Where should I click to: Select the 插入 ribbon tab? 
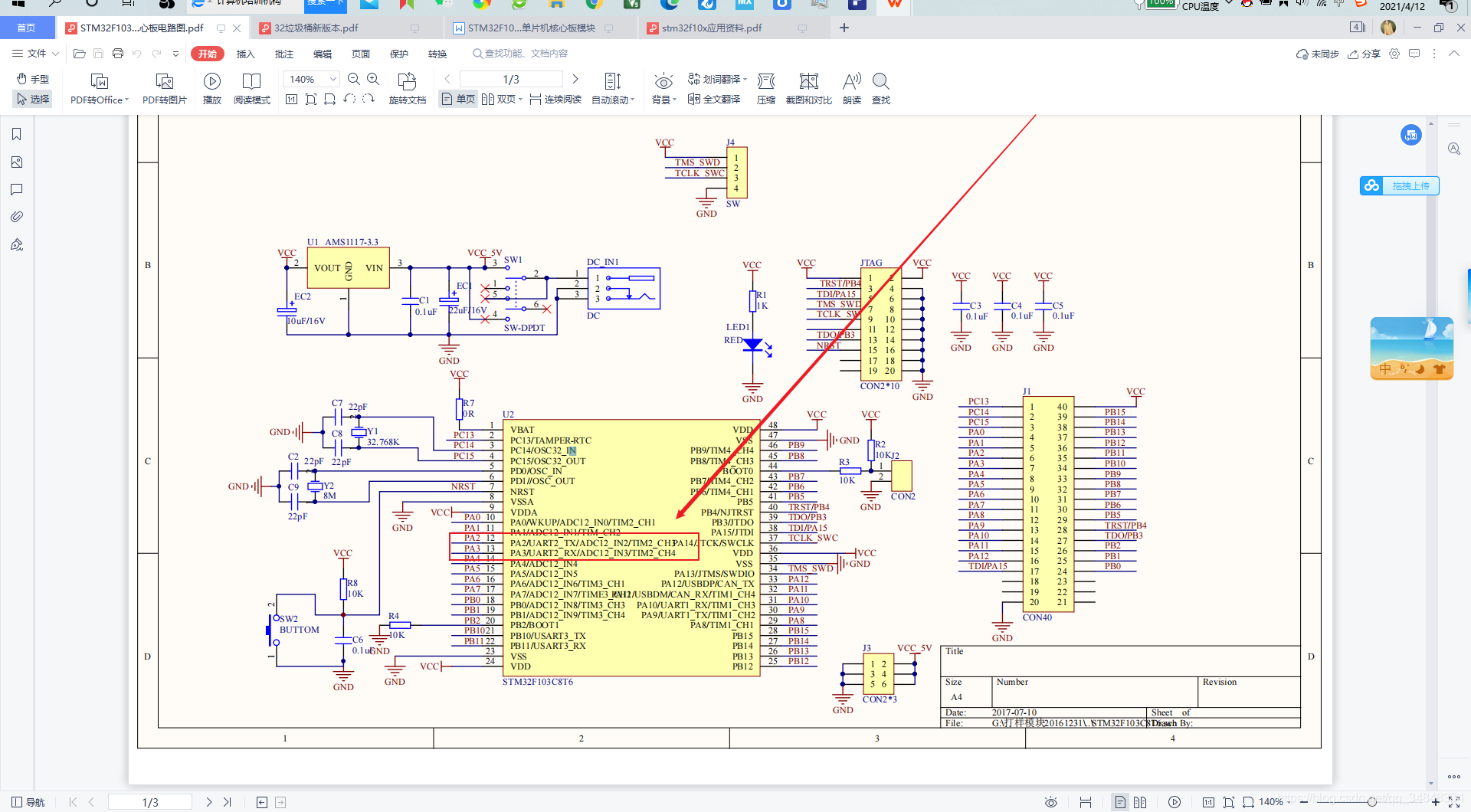coord(245,54)
